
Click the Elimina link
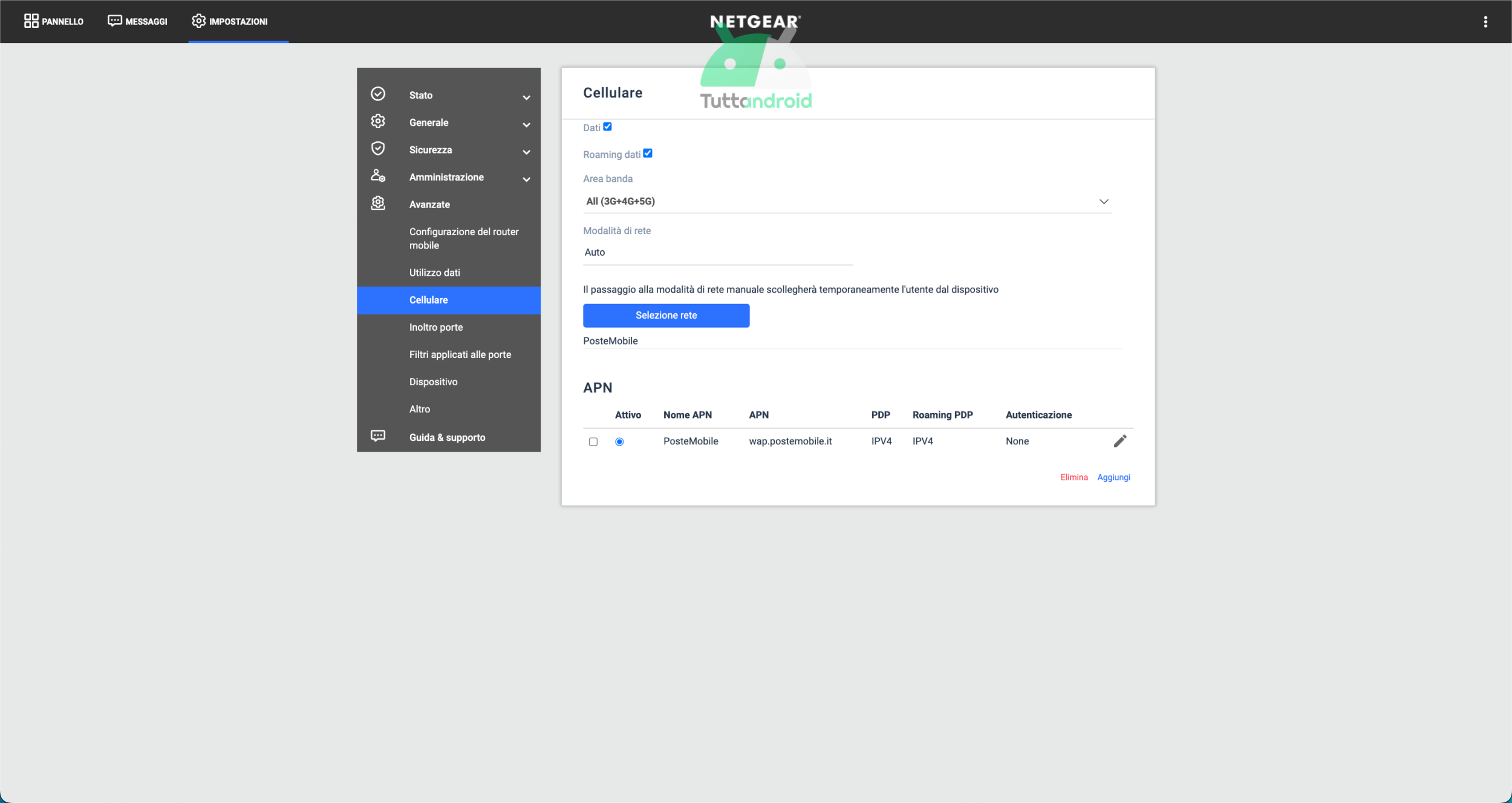click(x=1074, y=477)
